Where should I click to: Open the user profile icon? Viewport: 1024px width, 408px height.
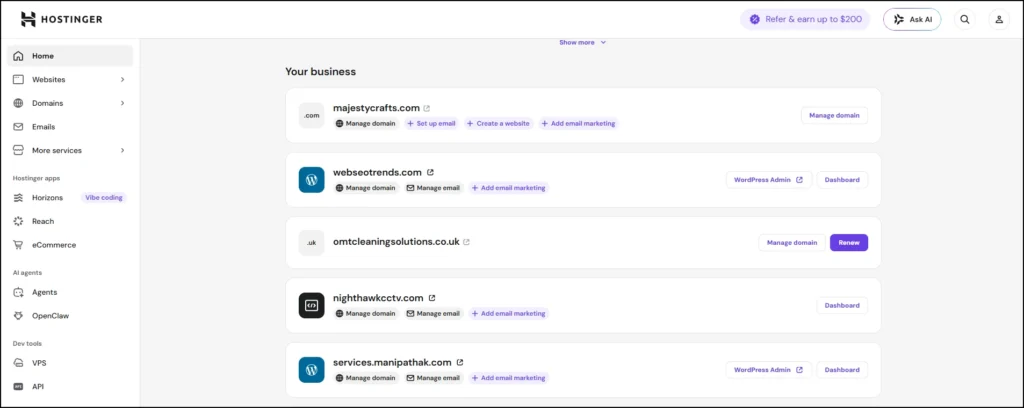point(999,20)
